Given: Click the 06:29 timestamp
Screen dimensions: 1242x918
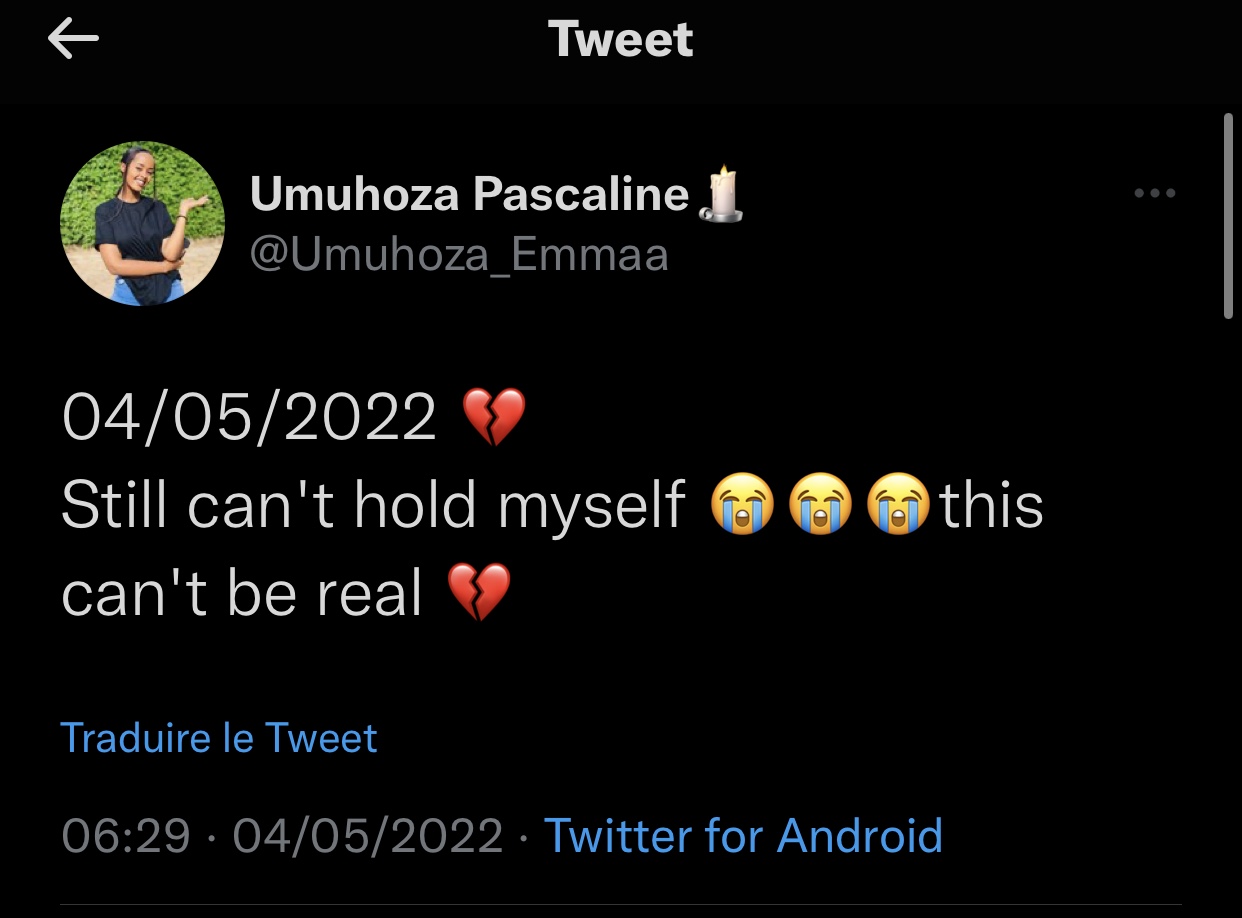Looking at the screenshot, I should [x=125, y=835].
